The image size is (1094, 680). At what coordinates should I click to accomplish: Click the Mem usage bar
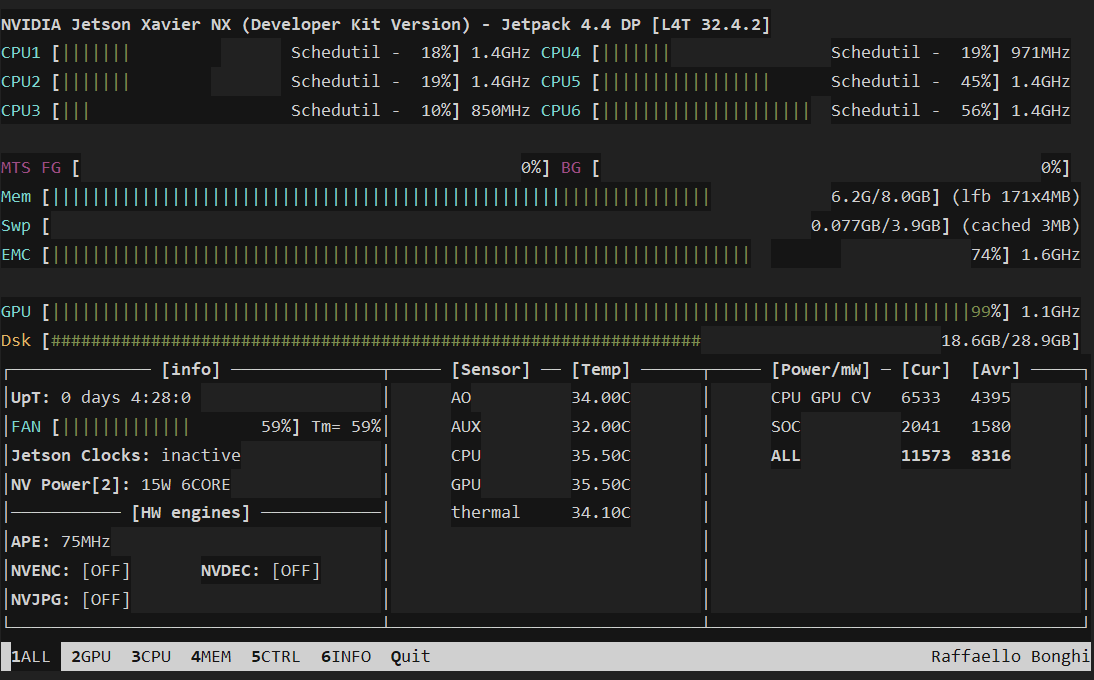[x=380, y=197]
